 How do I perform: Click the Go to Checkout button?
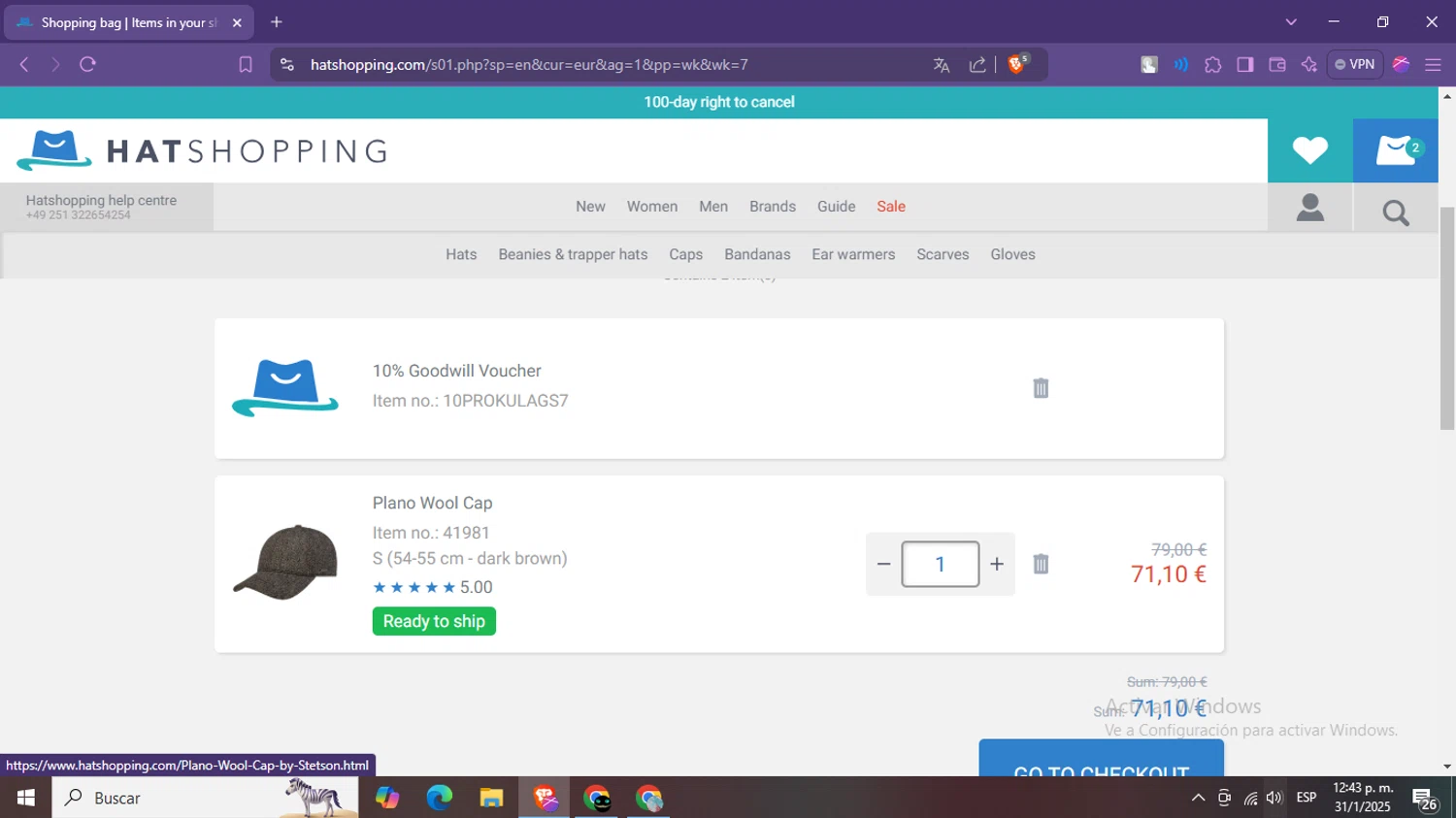pos(1101,759)
